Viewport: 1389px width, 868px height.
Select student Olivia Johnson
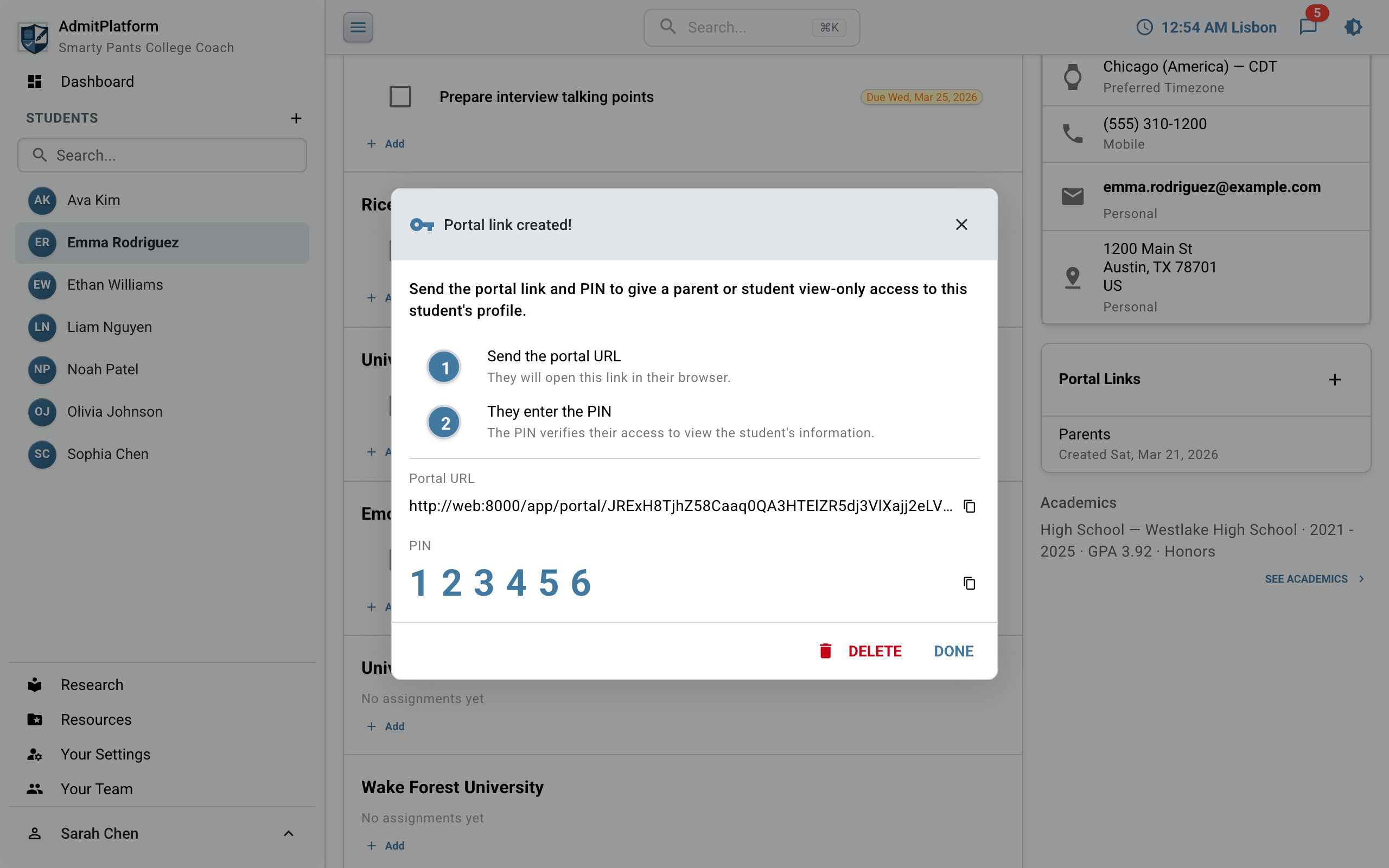coord(115,412)
